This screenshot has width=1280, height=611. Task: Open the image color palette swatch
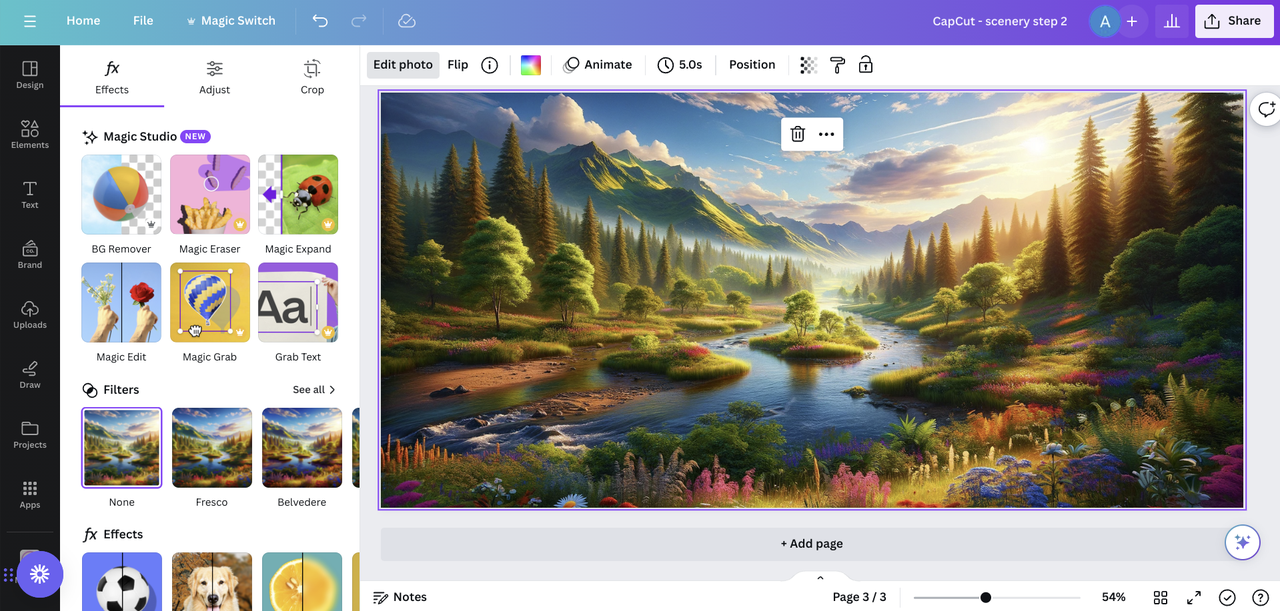pos(531,65)
